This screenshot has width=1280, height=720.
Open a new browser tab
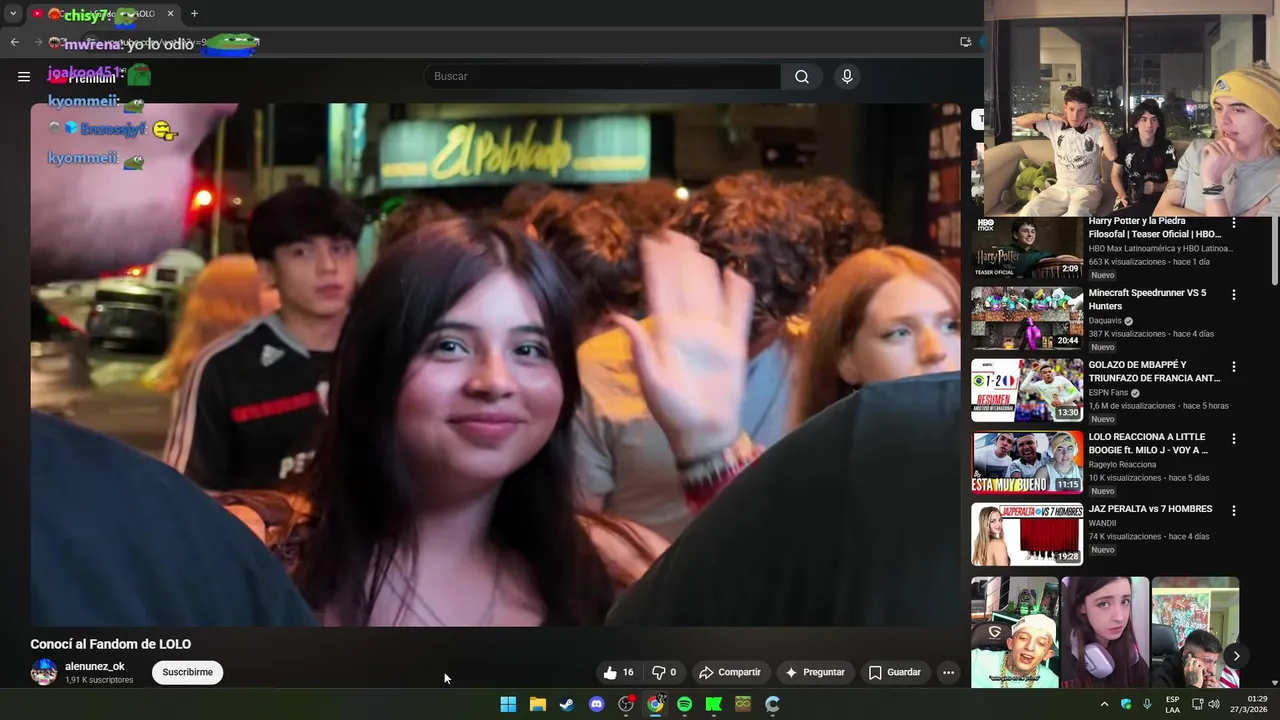[x=194, y=14]
